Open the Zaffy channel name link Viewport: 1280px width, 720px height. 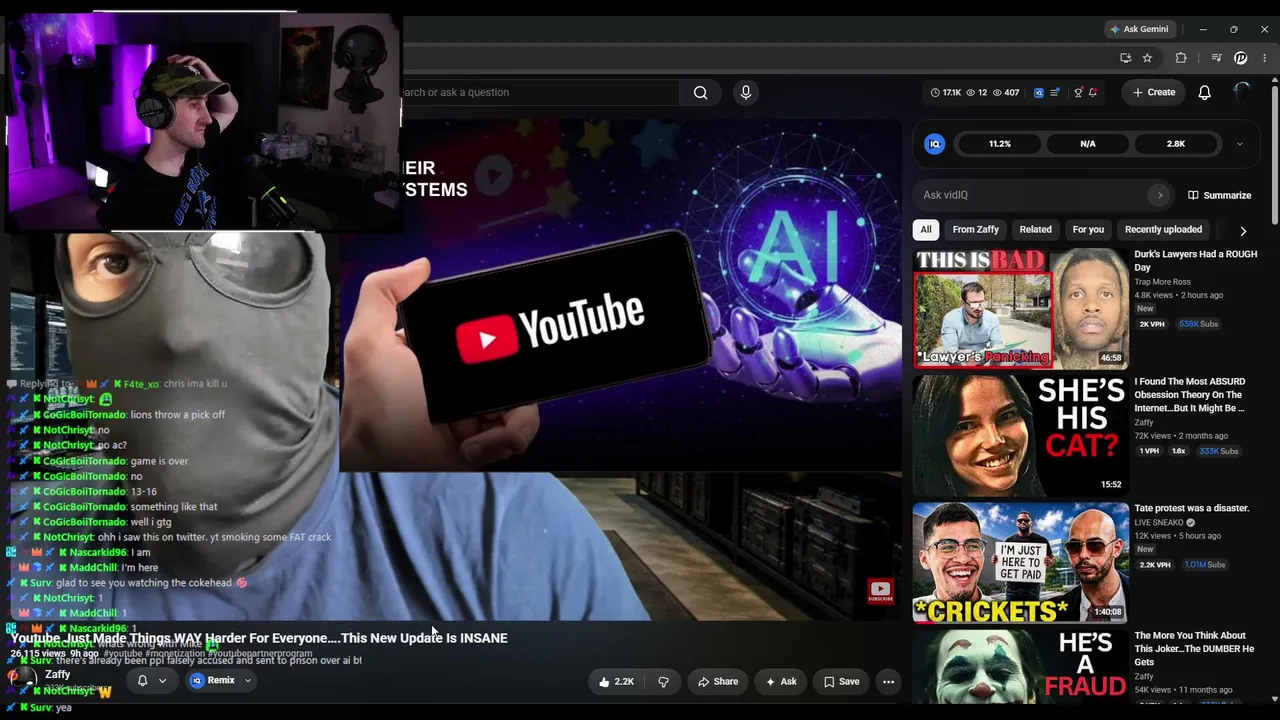click(x=58, y=674)
